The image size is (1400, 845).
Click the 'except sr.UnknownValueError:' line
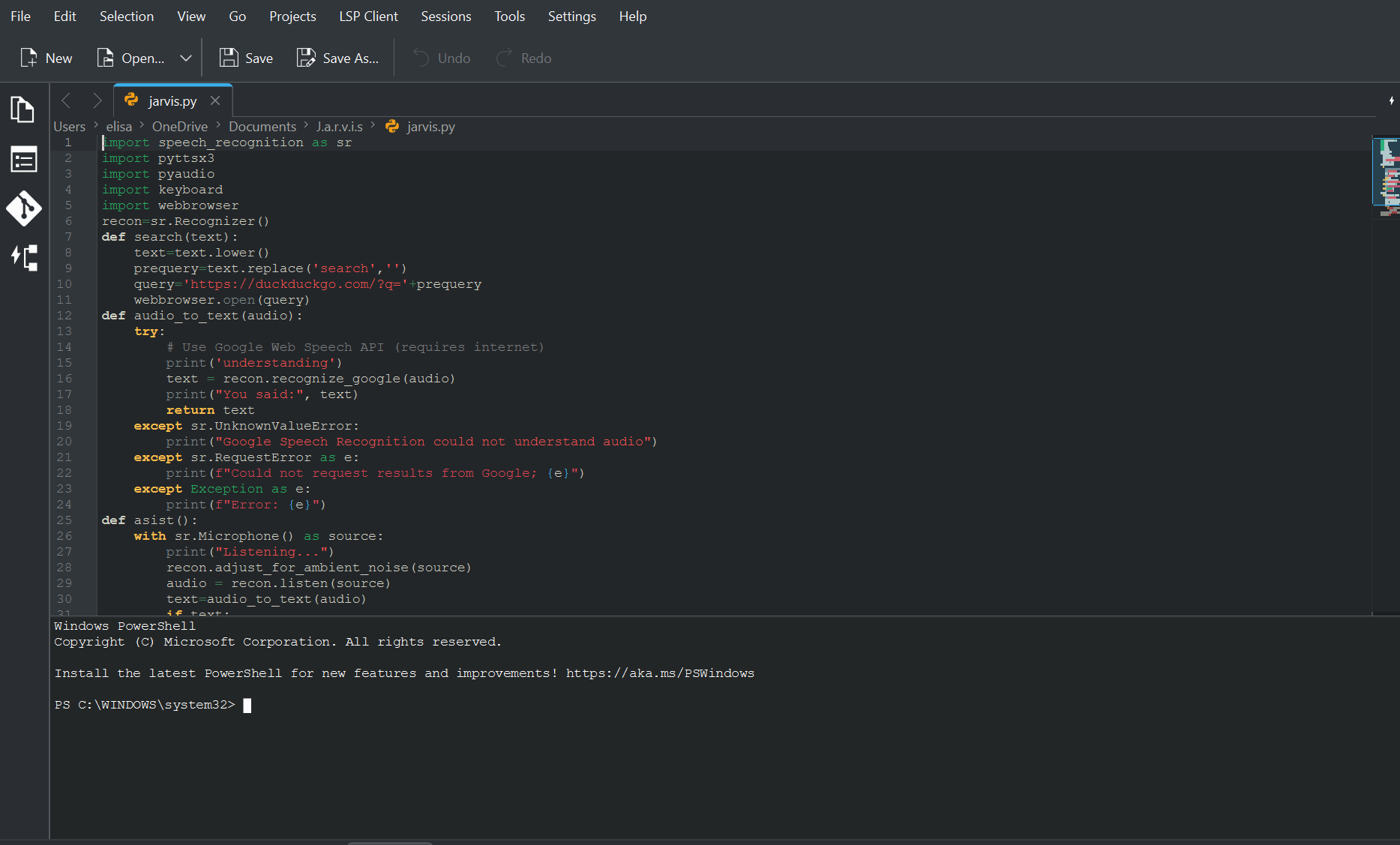pyautogui.click(x=246, y=426)
